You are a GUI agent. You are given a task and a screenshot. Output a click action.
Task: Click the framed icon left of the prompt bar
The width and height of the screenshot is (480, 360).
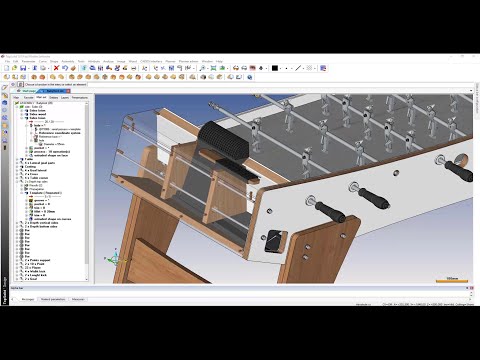click(20, 84)
